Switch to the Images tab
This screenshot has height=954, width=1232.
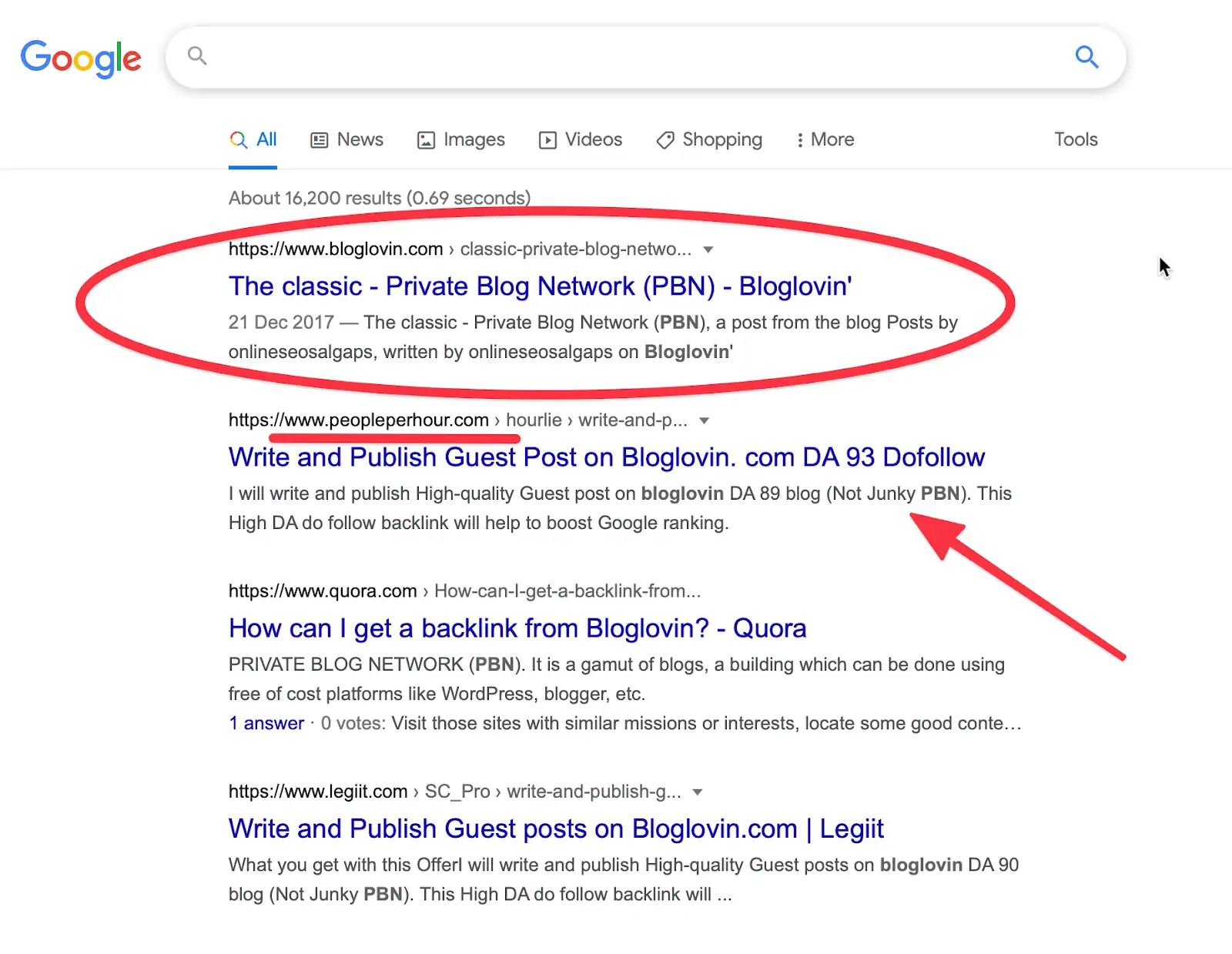pyautogui.click(x=460, y=139)
